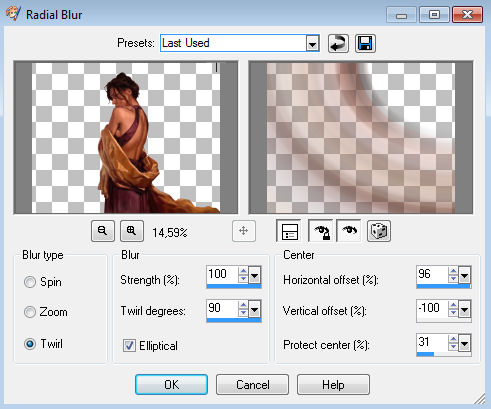Expand the Protect center dropdown arrow

(x=465, y=343)
